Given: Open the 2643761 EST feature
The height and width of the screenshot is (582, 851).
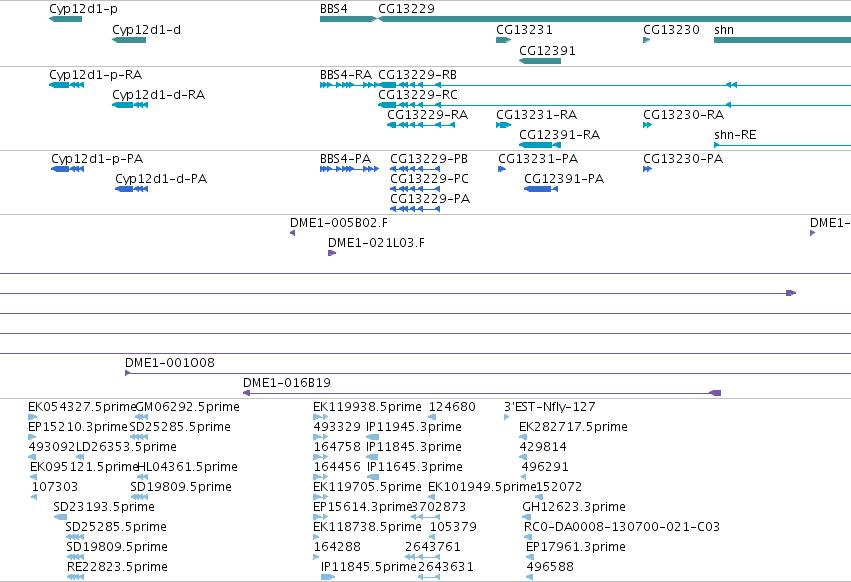Looking at the screenshot, I should [422, 558].
